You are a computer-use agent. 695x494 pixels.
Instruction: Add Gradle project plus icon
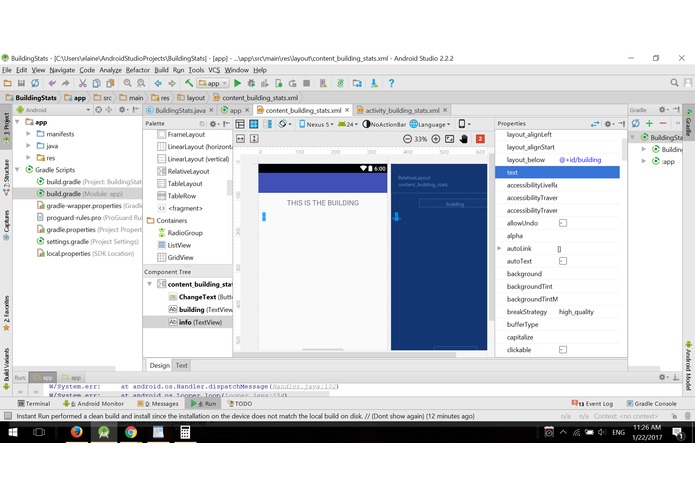coord(649,123)
